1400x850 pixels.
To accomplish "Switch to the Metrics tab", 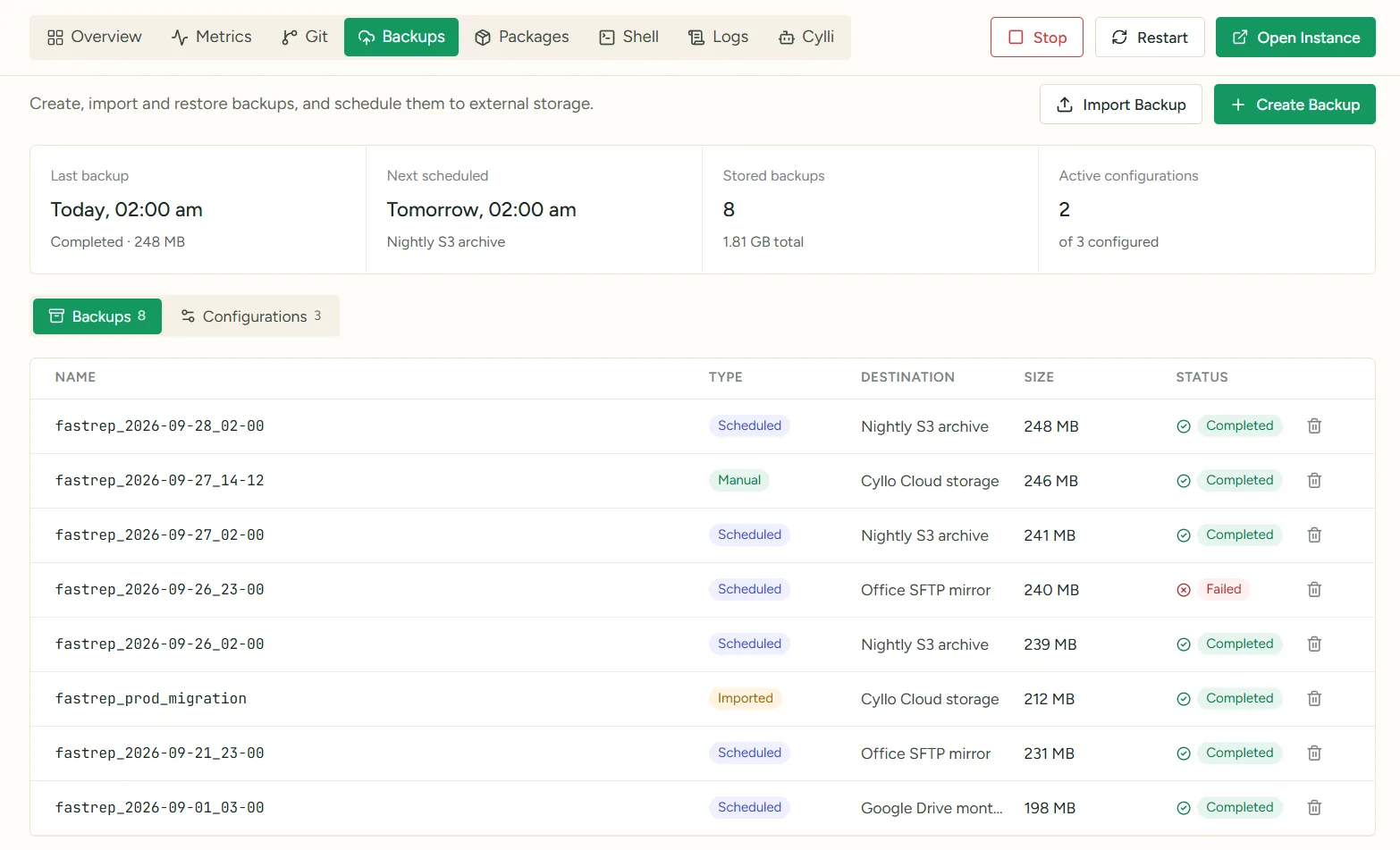I will 212,38.
